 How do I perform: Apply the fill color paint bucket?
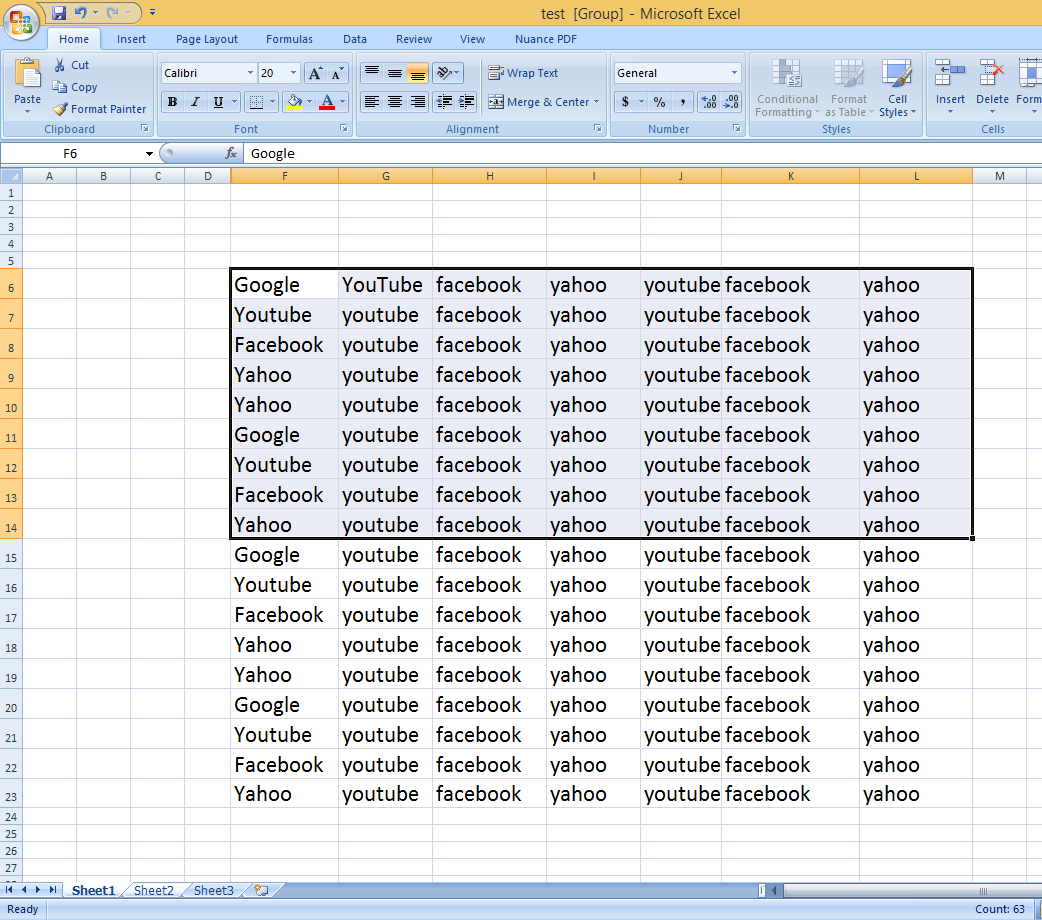pyautogui.click(x=294, y=102)
